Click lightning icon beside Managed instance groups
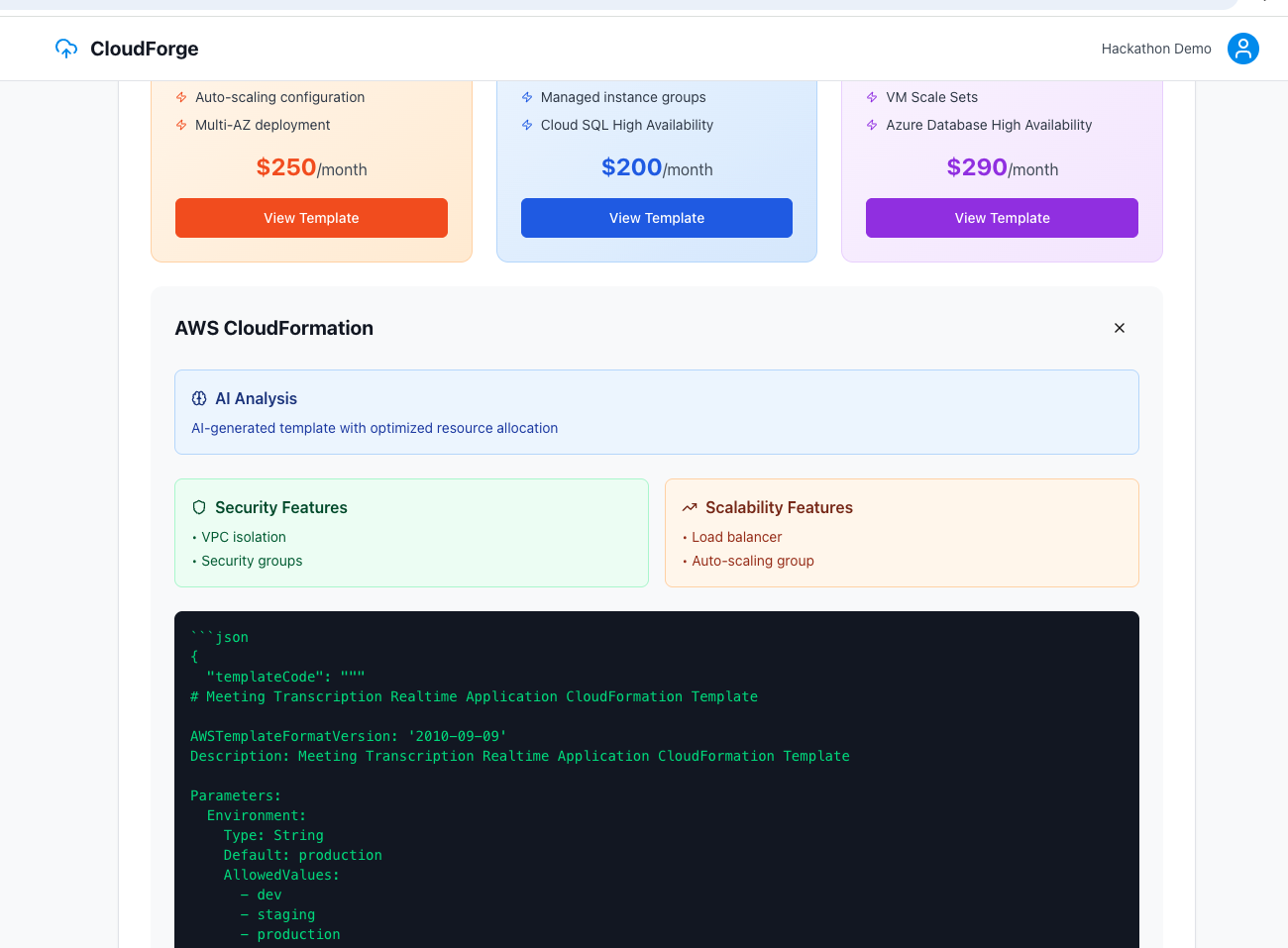Screen dimensions: 1288x948 pyautogui.click(x=527, y=97)
